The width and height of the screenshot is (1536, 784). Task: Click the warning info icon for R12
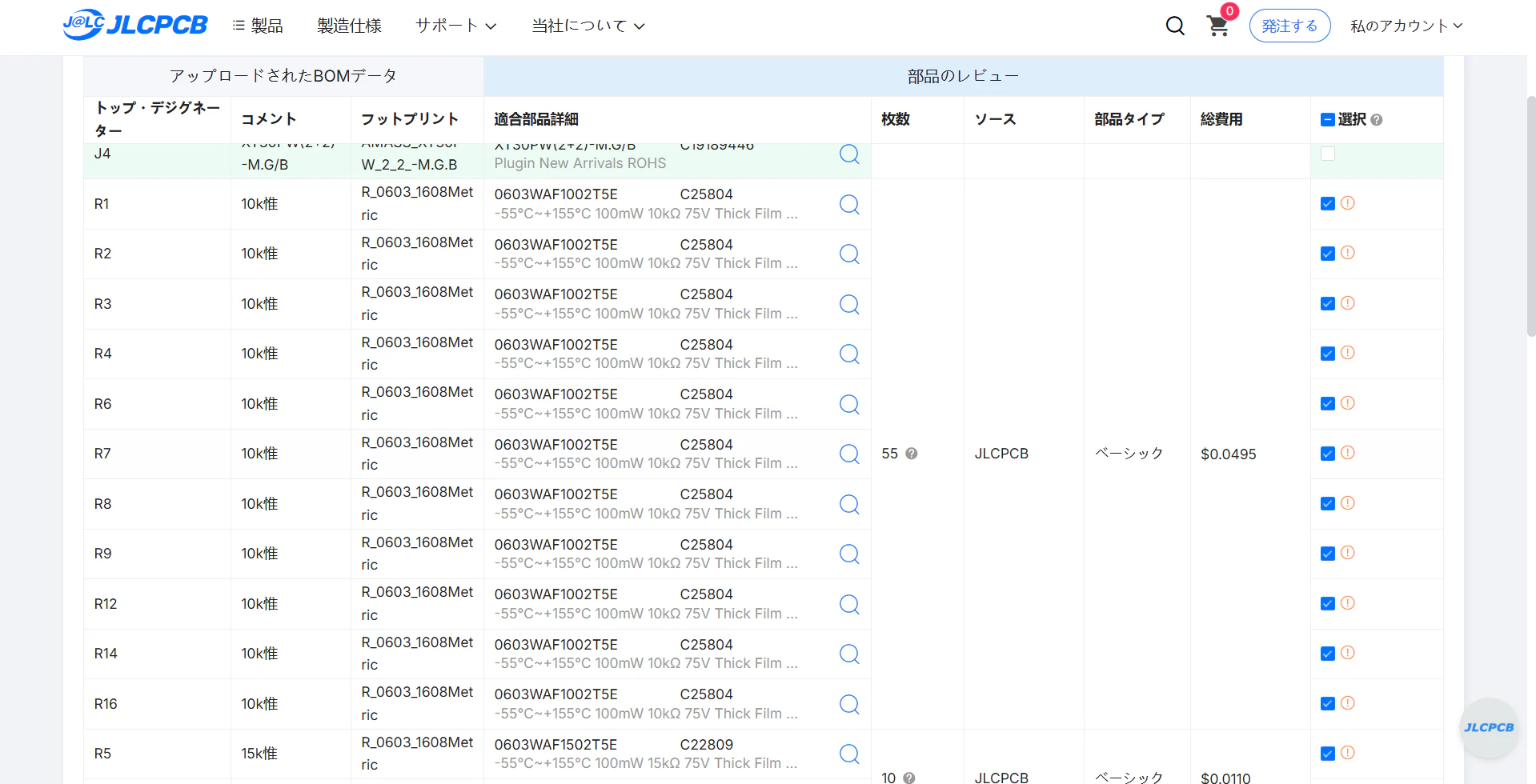tap(1348, 603)
